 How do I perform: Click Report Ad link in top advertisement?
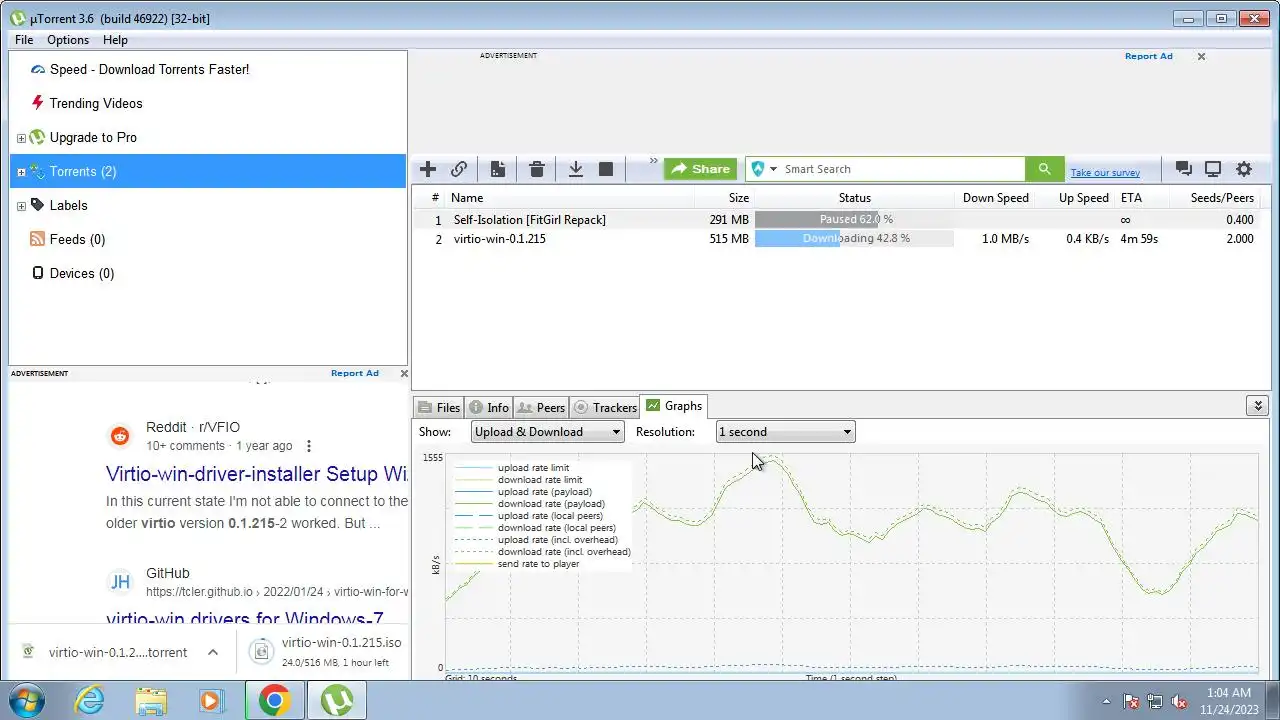1148,56
